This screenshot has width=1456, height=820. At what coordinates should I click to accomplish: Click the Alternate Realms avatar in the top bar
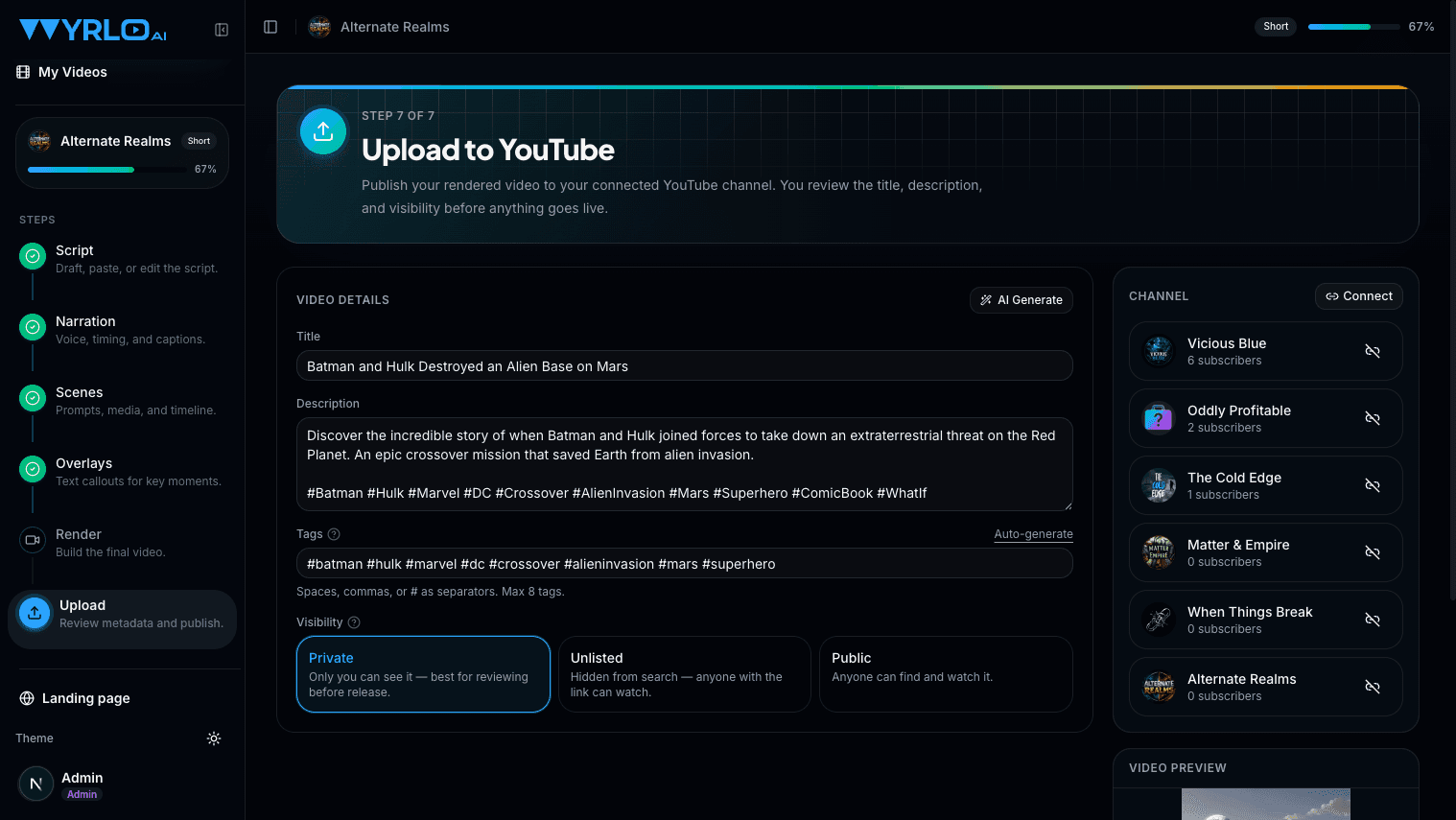point(319,27)
